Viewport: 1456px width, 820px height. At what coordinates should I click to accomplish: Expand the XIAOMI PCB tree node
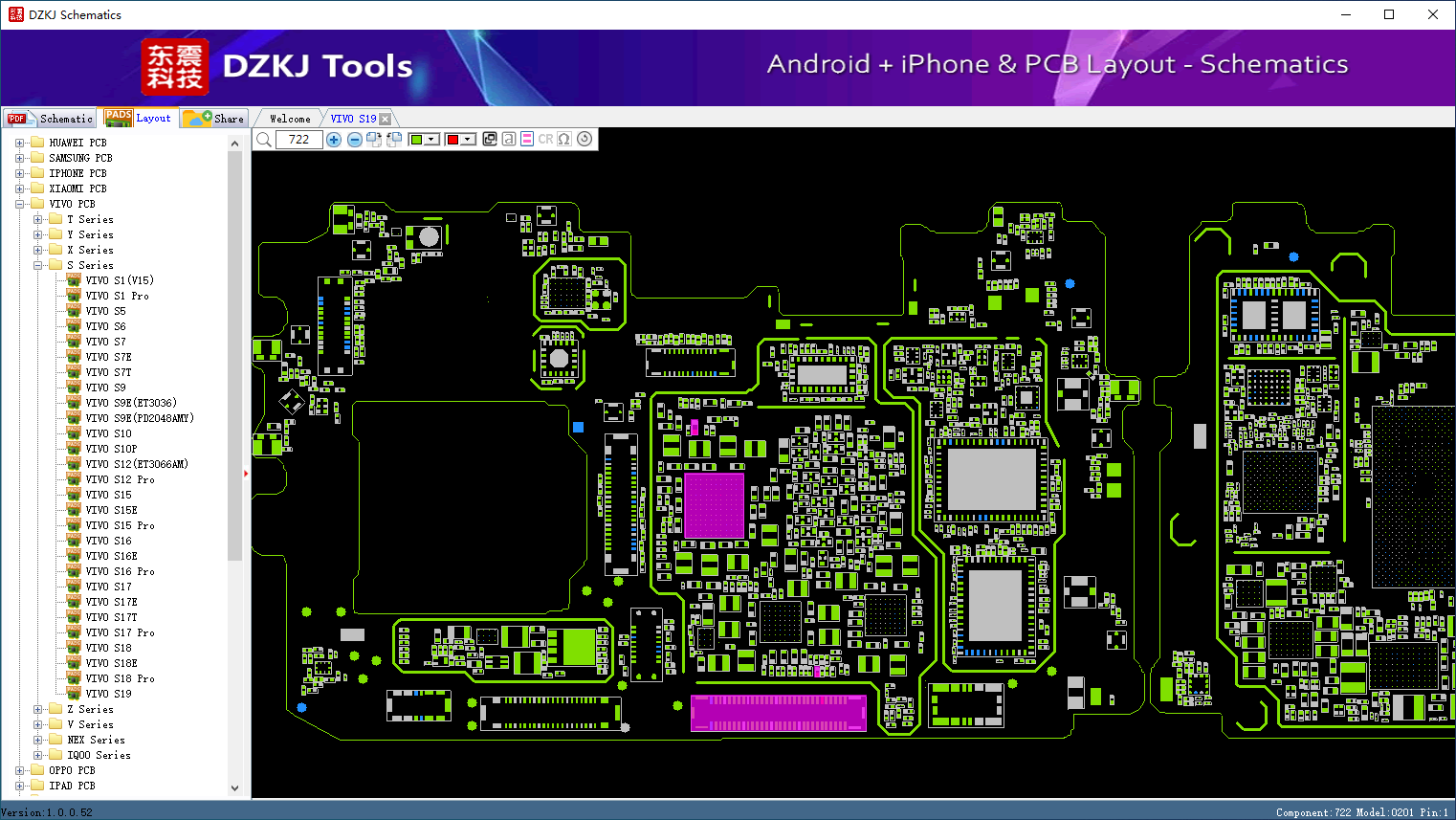pos(19,188)
